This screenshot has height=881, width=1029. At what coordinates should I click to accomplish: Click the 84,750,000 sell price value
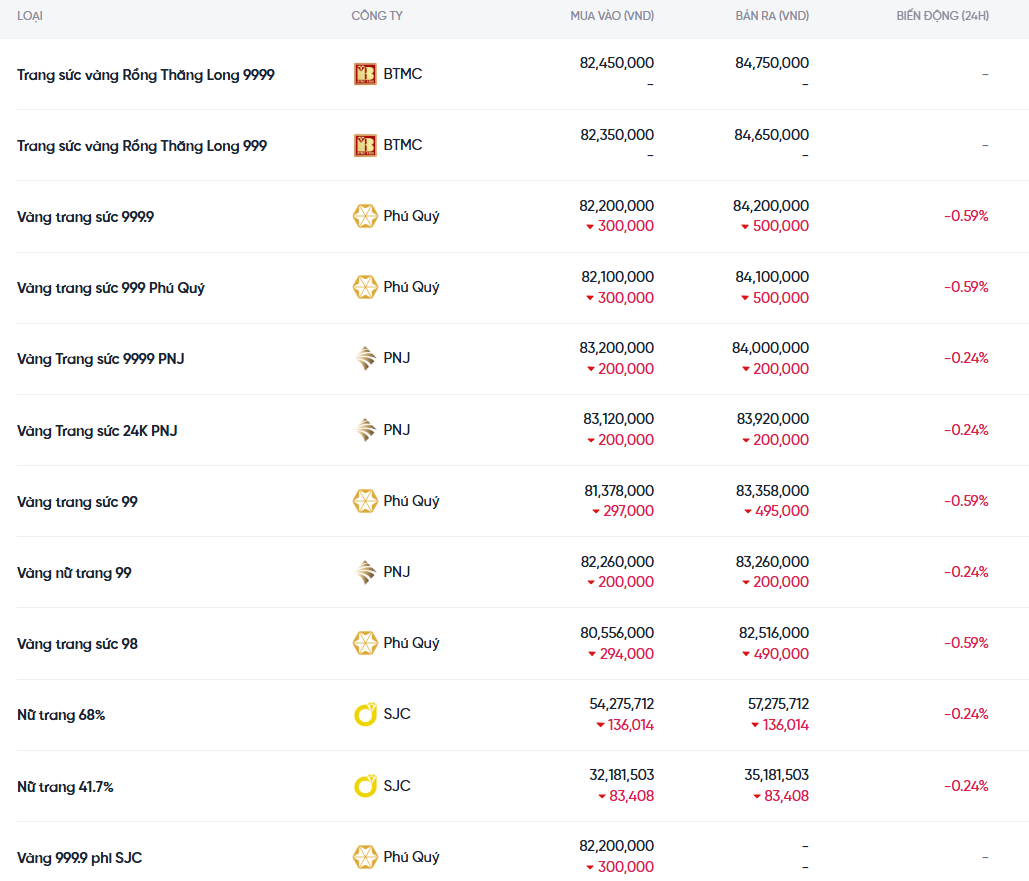771,63
